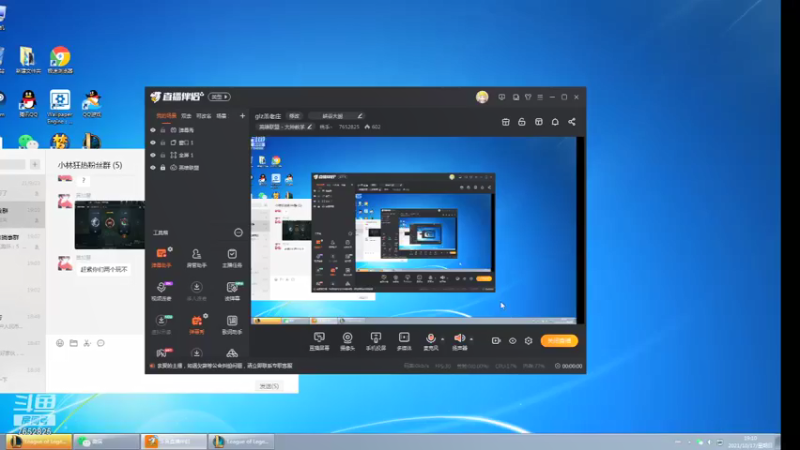Image resolution: width=800 pixels, height=450 pixels.
Task: Open the hamburger menu in the title bar
Action: [x=540, y=97]
